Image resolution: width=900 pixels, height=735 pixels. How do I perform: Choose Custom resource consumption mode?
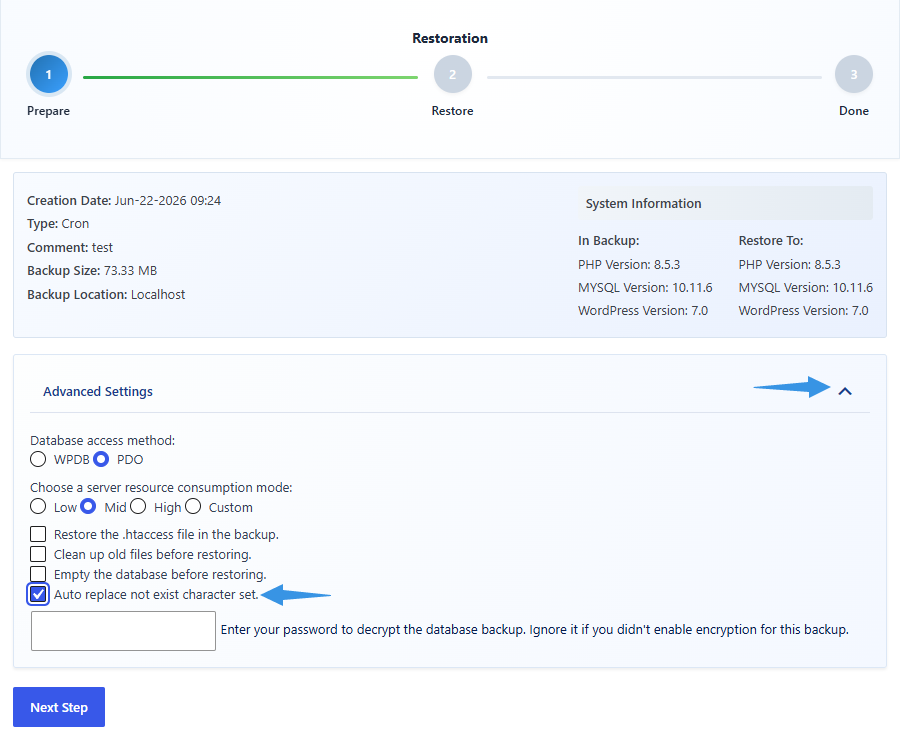193,507
